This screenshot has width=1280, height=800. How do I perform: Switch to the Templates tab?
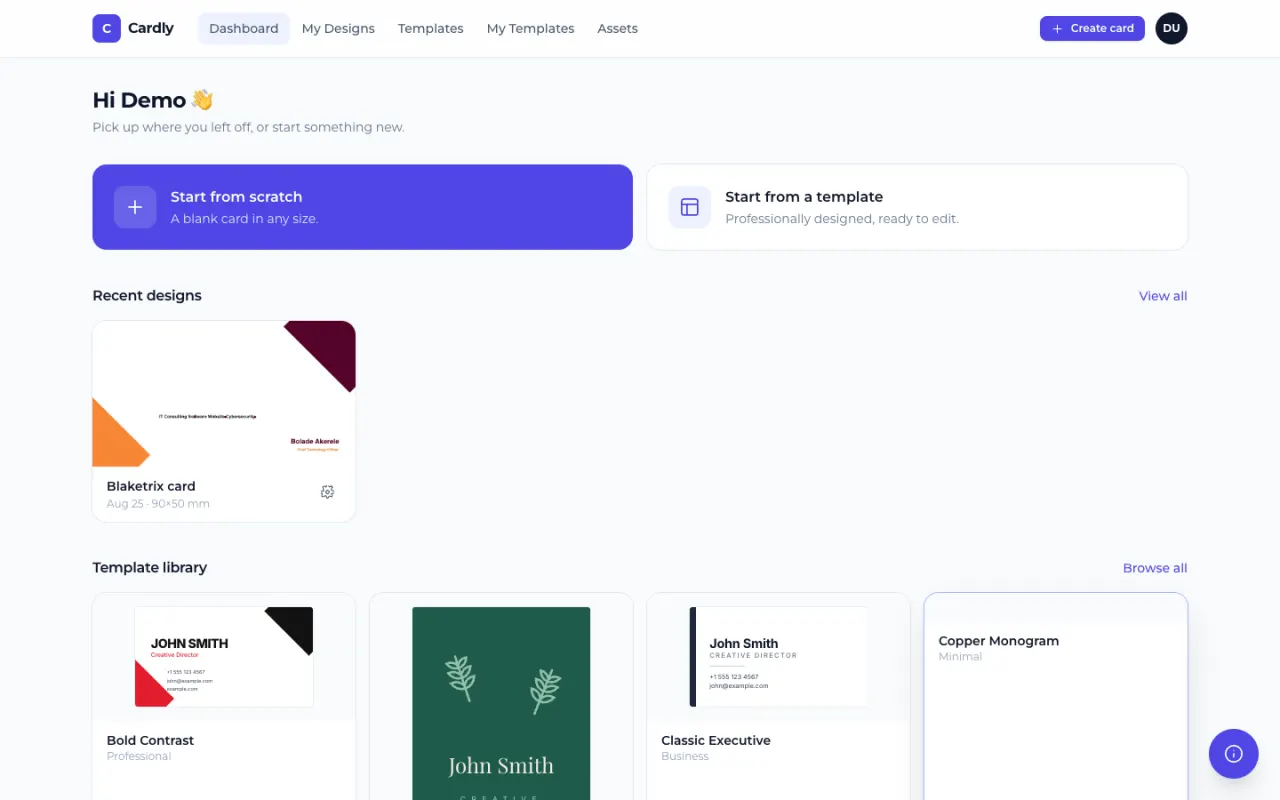point(431,28)
